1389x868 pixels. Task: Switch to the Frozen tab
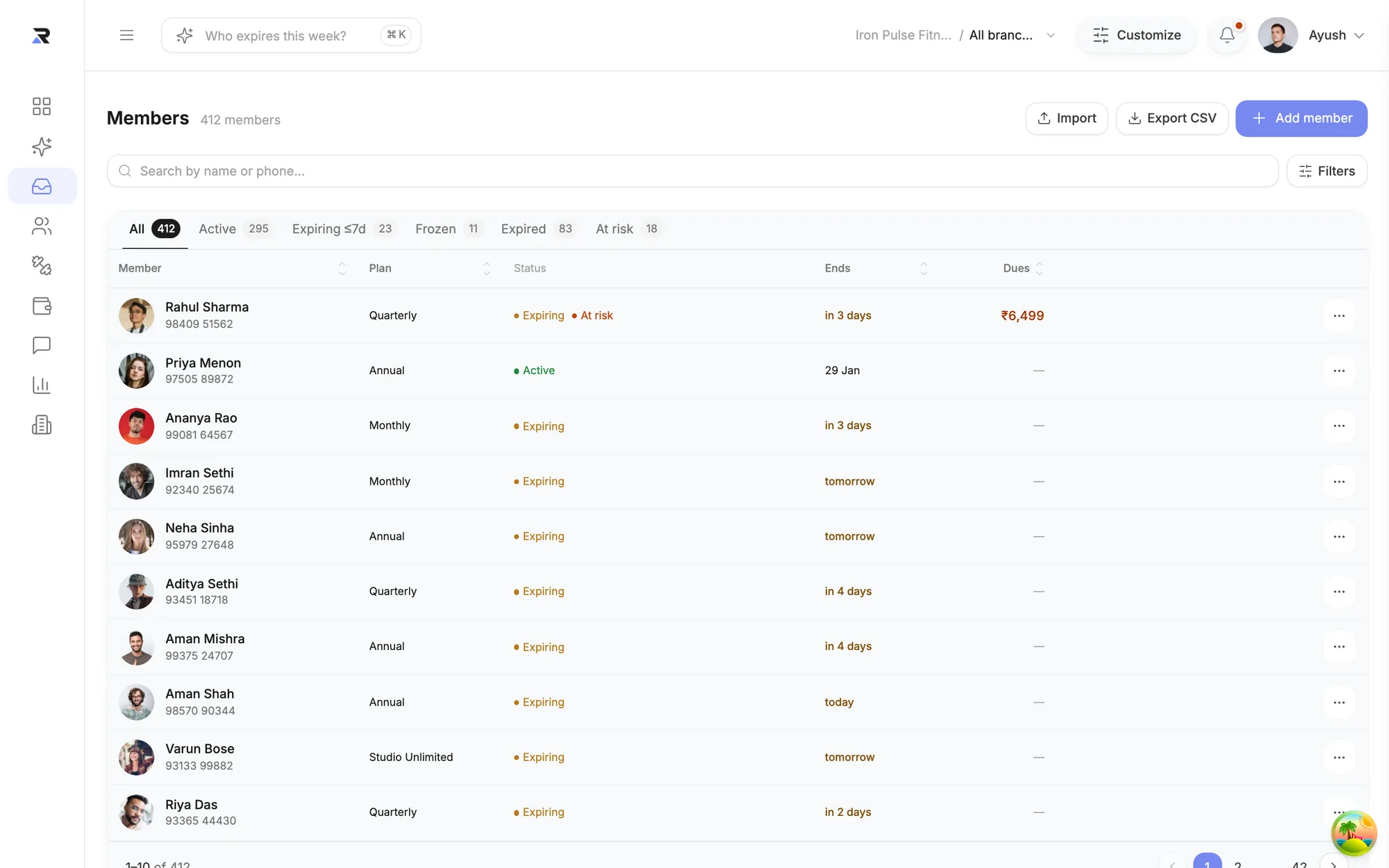coord(448,228)
